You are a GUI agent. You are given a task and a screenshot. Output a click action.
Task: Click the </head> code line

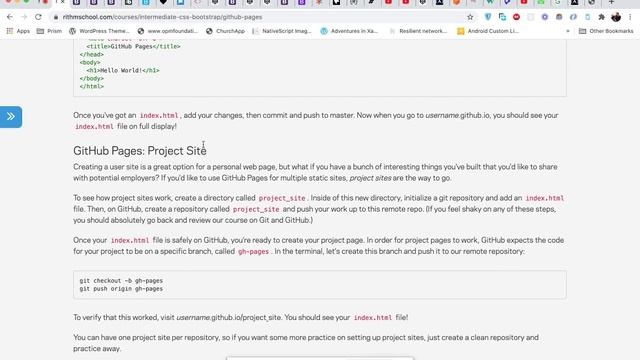[x=92, y=55]
